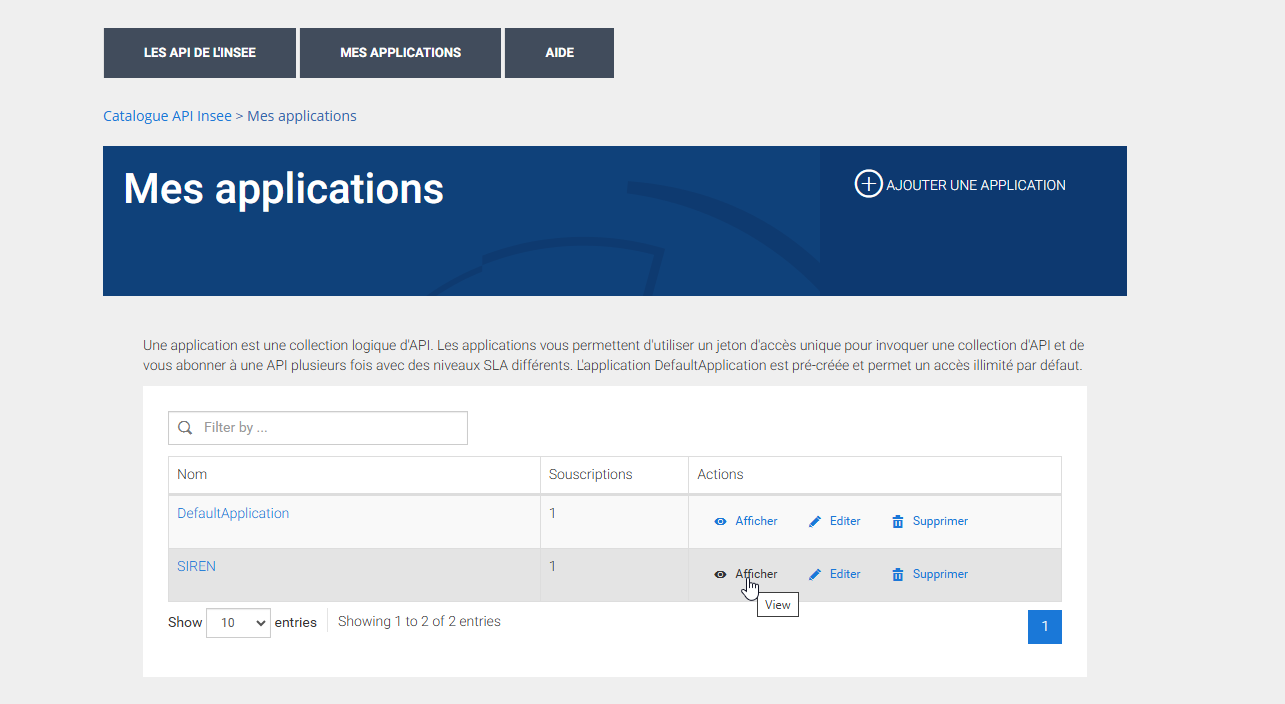This screenshot has width=1285, height=704.
Task: Go to page 1 in pagination
Action: pyautogui.click(x=1044, y=627)
